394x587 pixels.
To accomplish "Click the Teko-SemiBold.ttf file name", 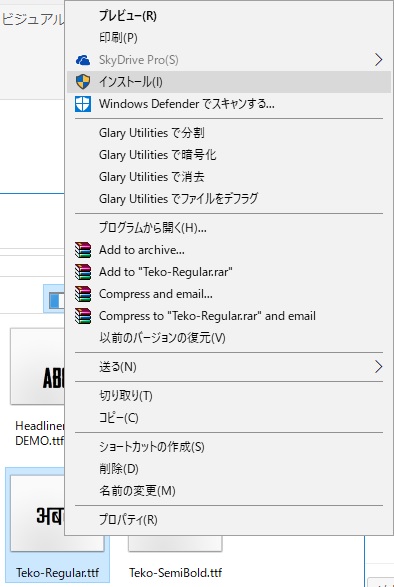I will point(175,573).
